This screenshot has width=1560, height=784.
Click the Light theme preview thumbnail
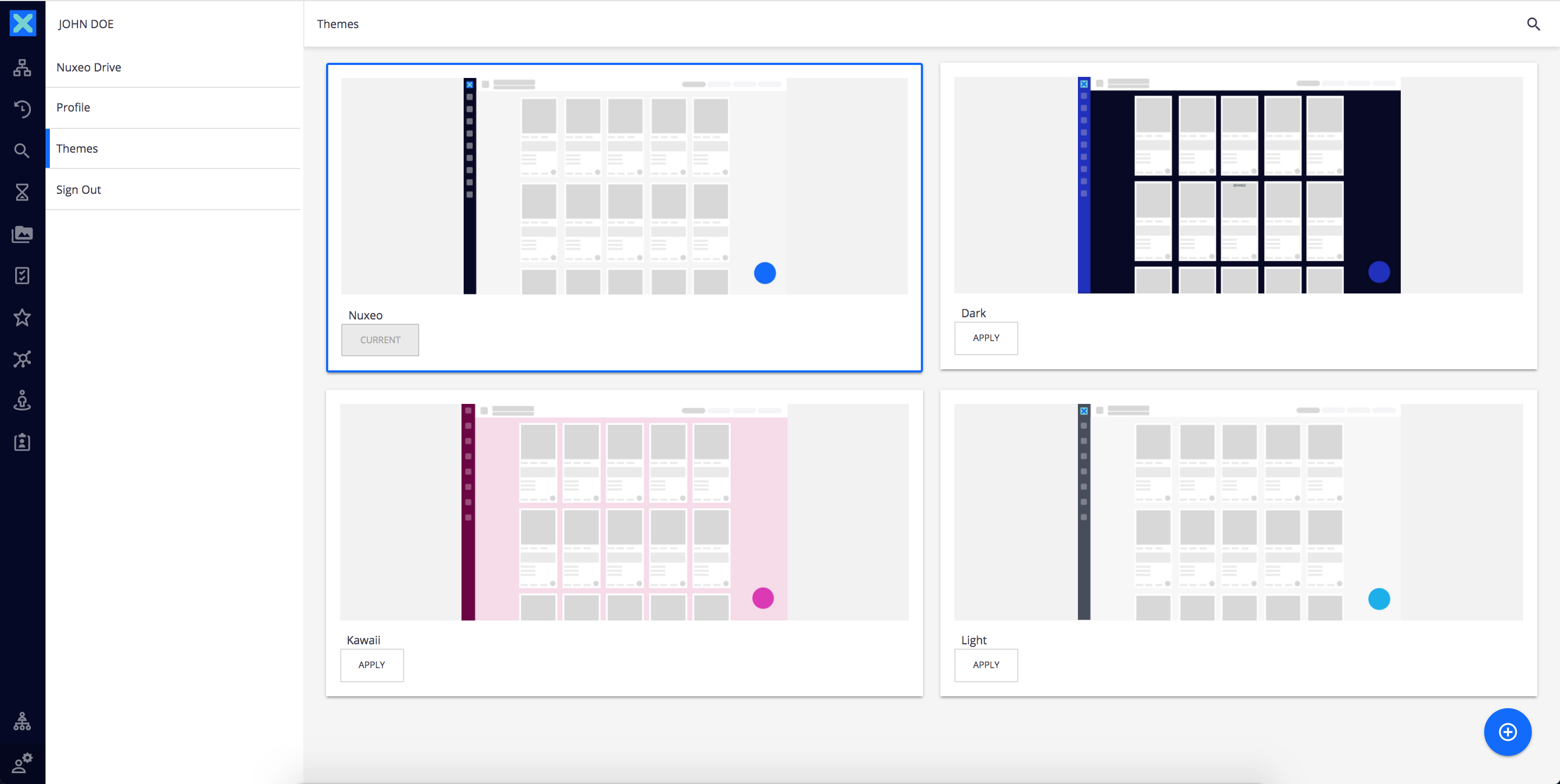coord(1238,512)
